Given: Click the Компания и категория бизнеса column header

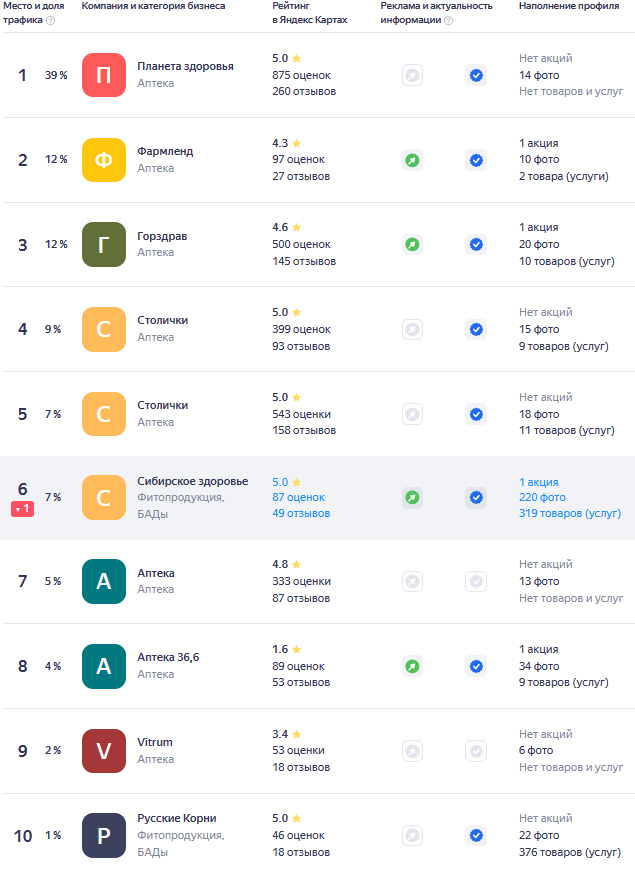Looking at the screenshot, I should (153, 6).
